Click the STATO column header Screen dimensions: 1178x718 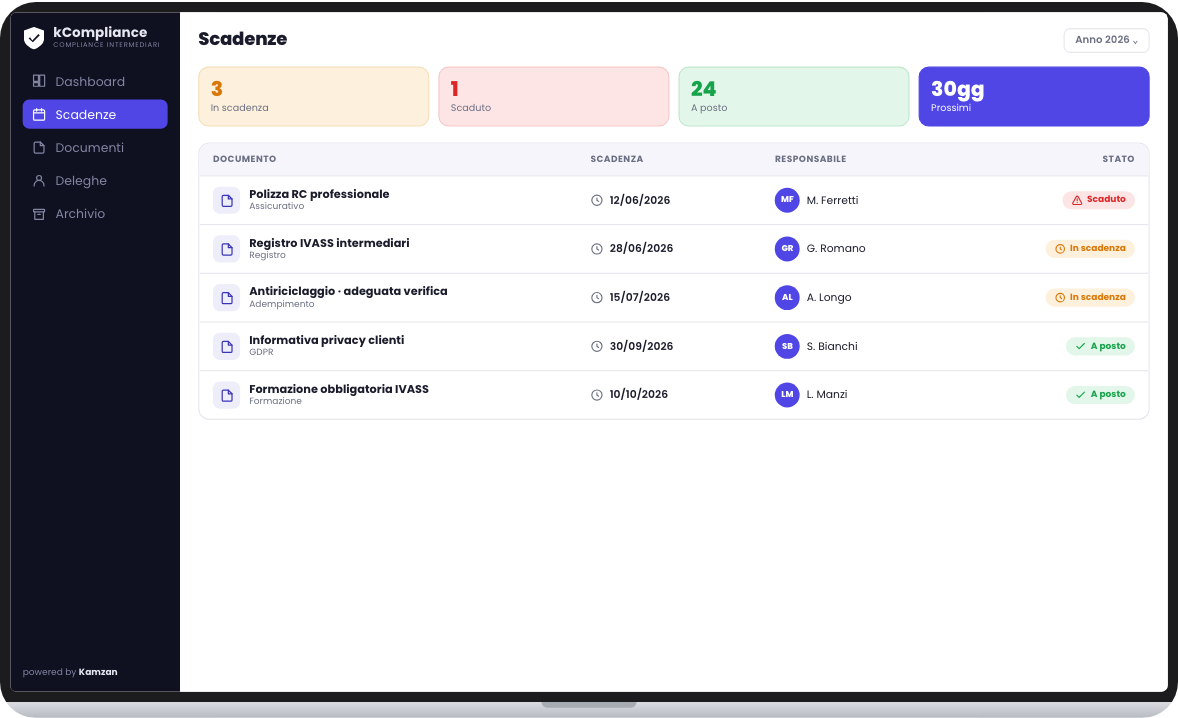[1118, 159]
